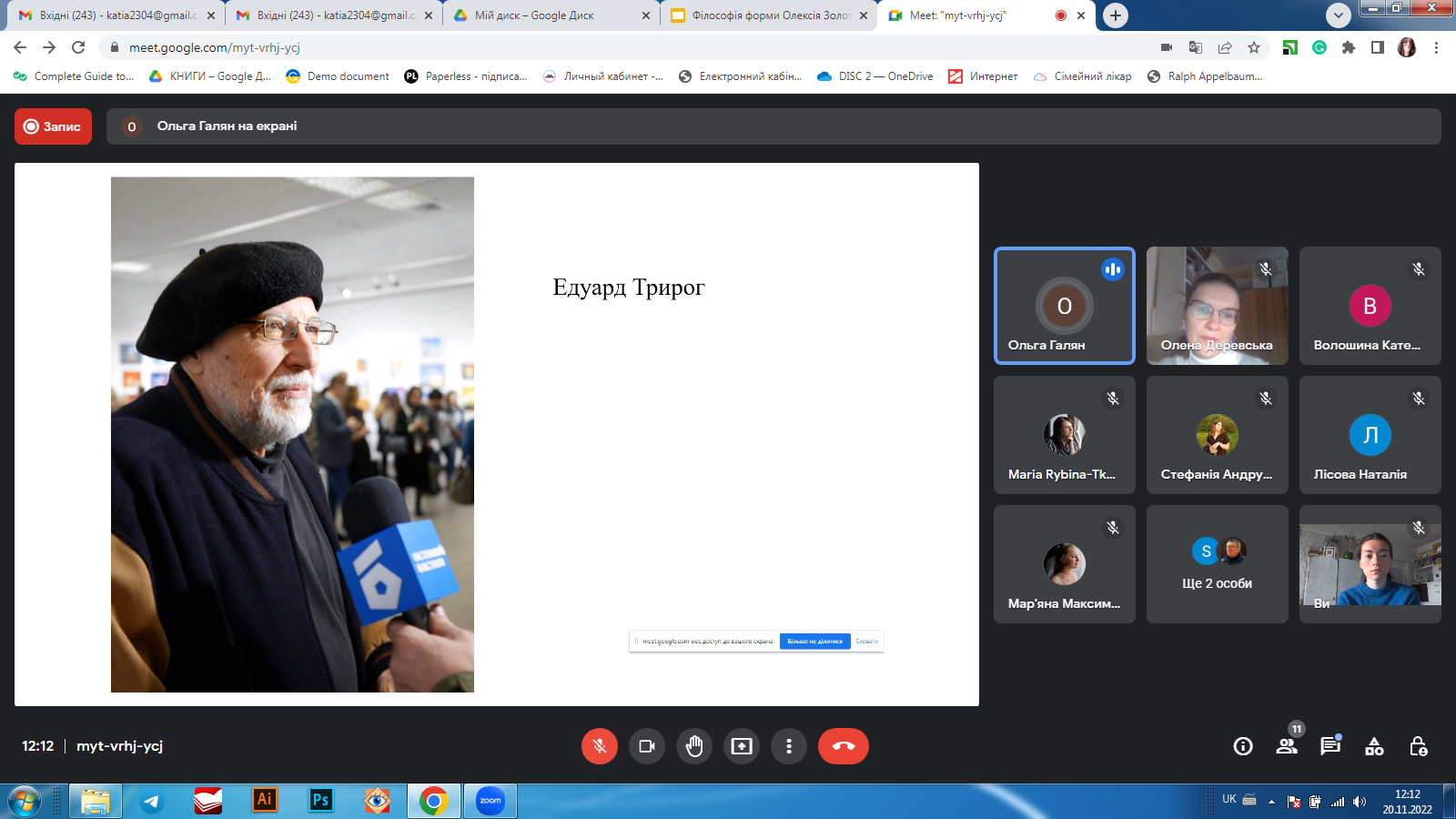Show participants list with 11 badge
The image size is (1456, 819).
[1287, 746]
